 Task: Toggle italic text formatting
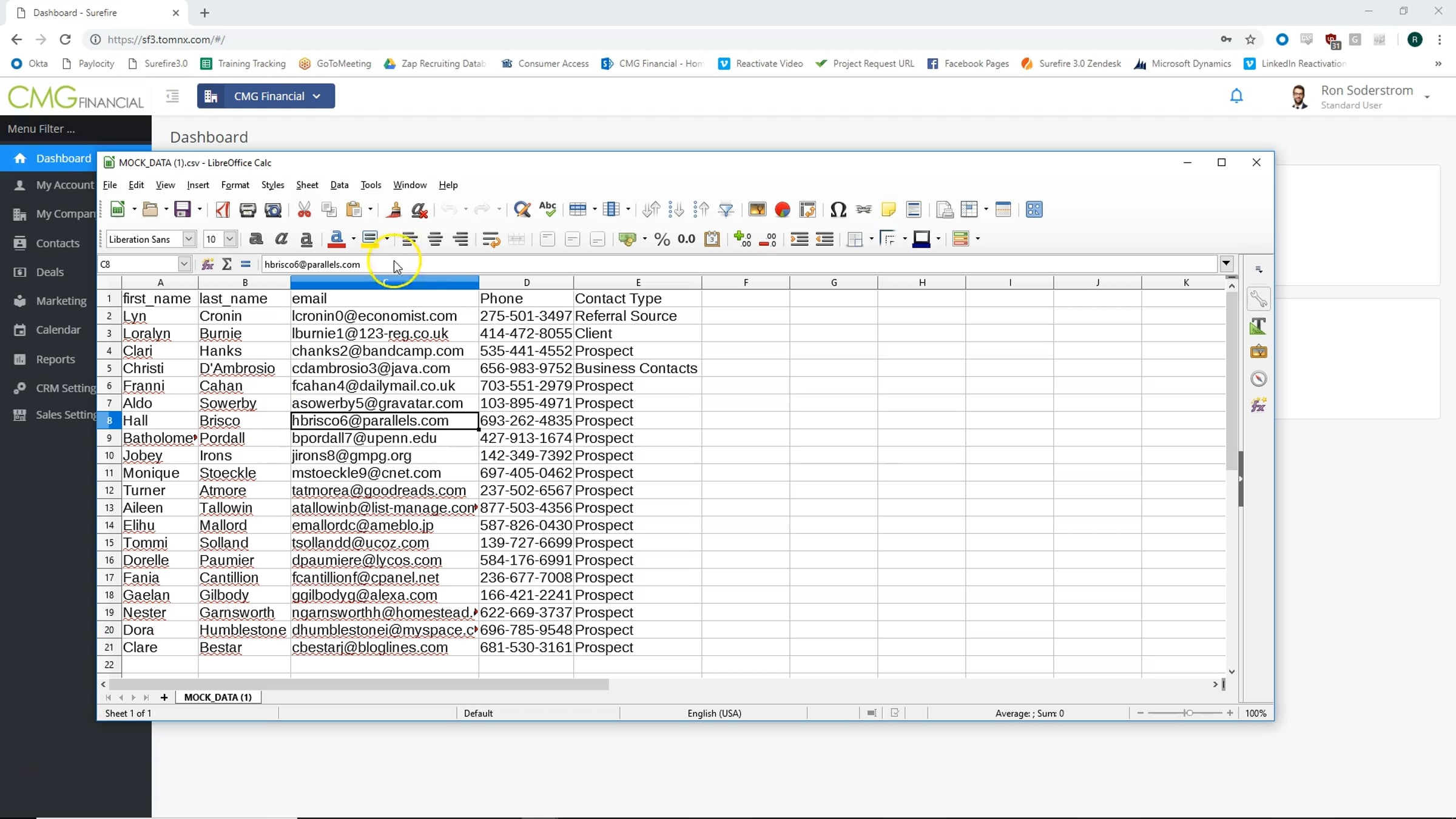coord(281,239)
